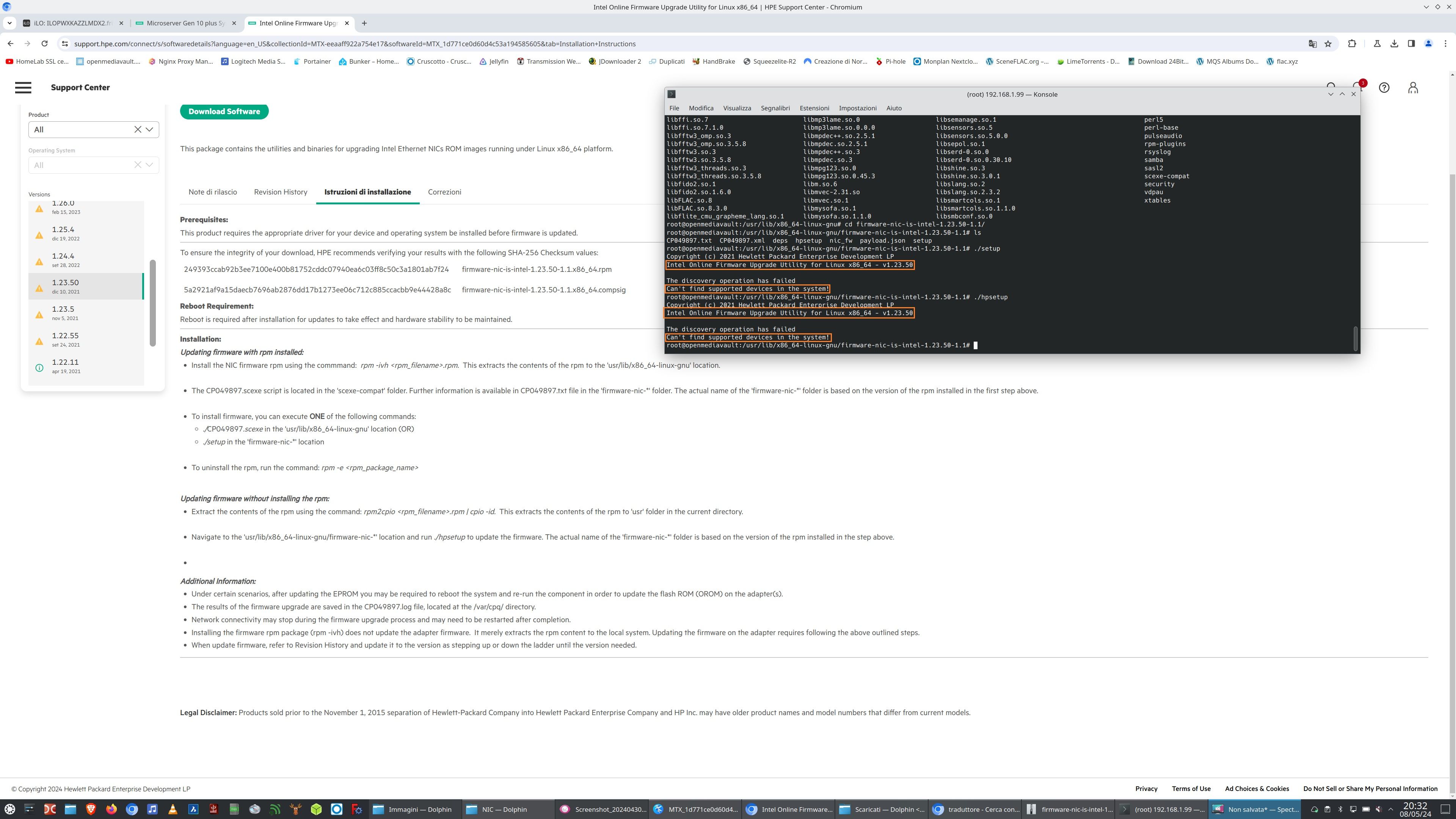This screenshot has width=1456, height=819.
Task: Select version 1.22.55 in Versions list
Action: (x=86, y=340)
